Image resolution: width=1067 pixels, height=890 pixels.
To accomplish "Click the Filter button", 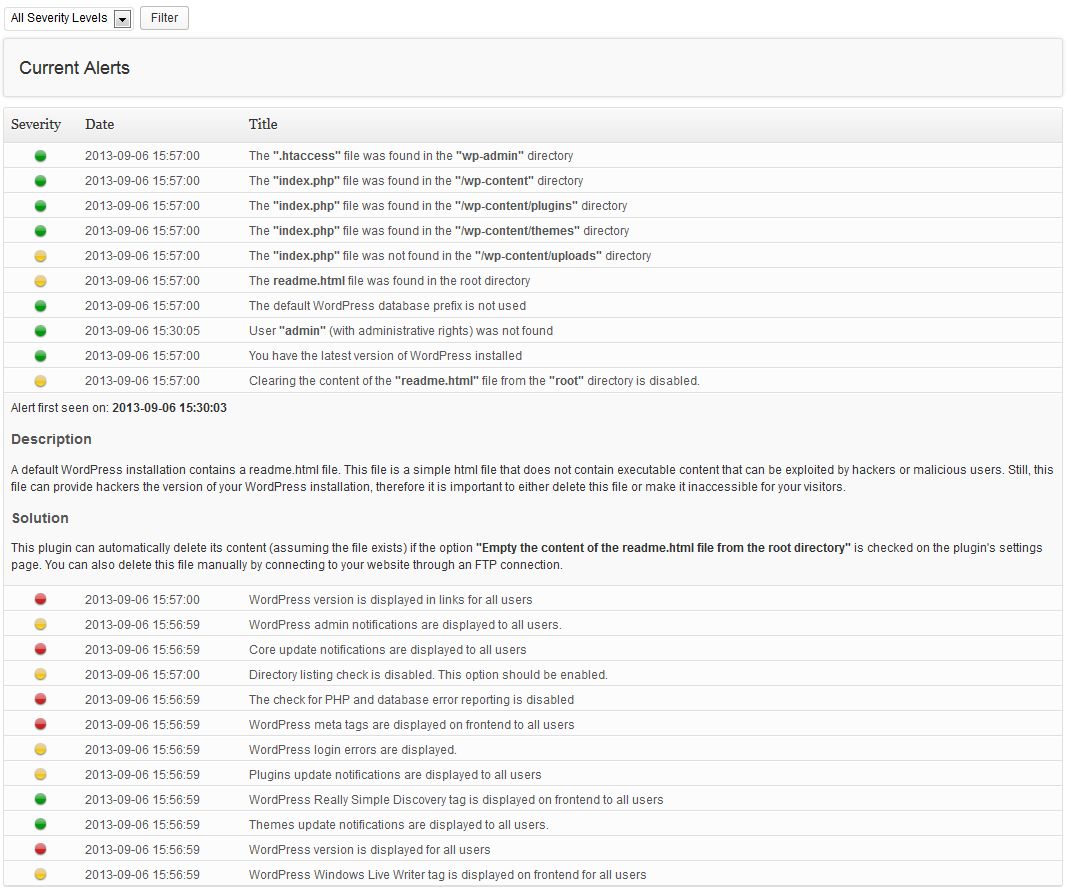I will pos(164,18).
